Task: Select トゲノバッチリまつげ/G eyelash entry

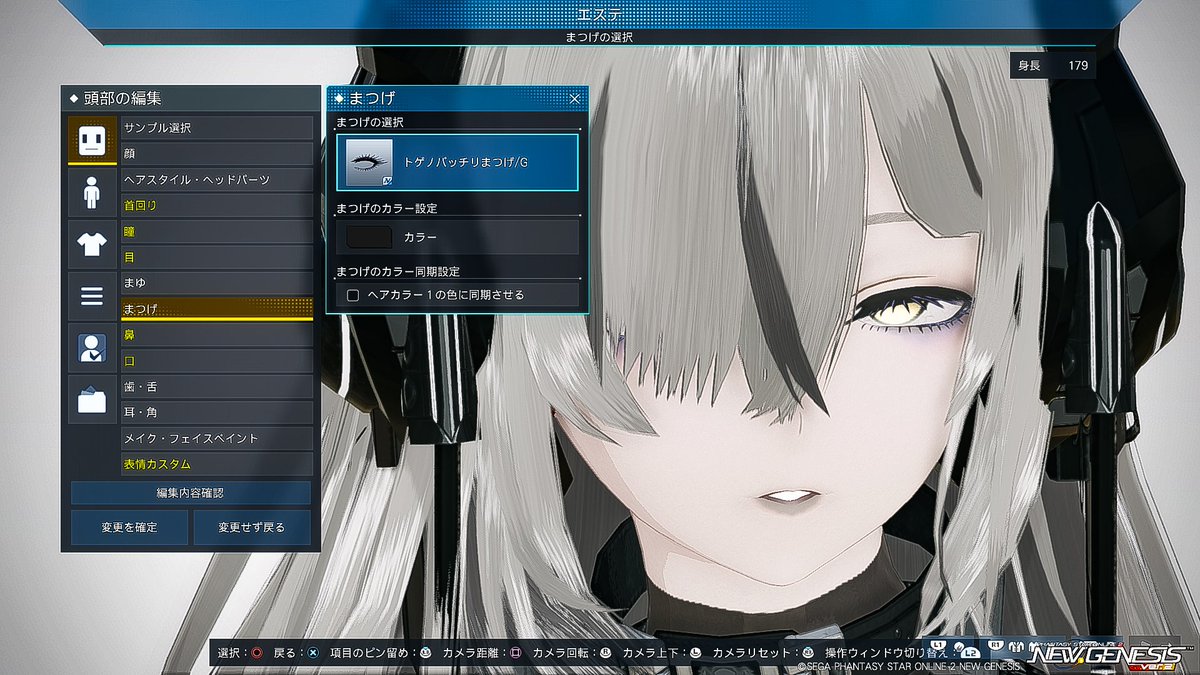Action: (458, 162)
